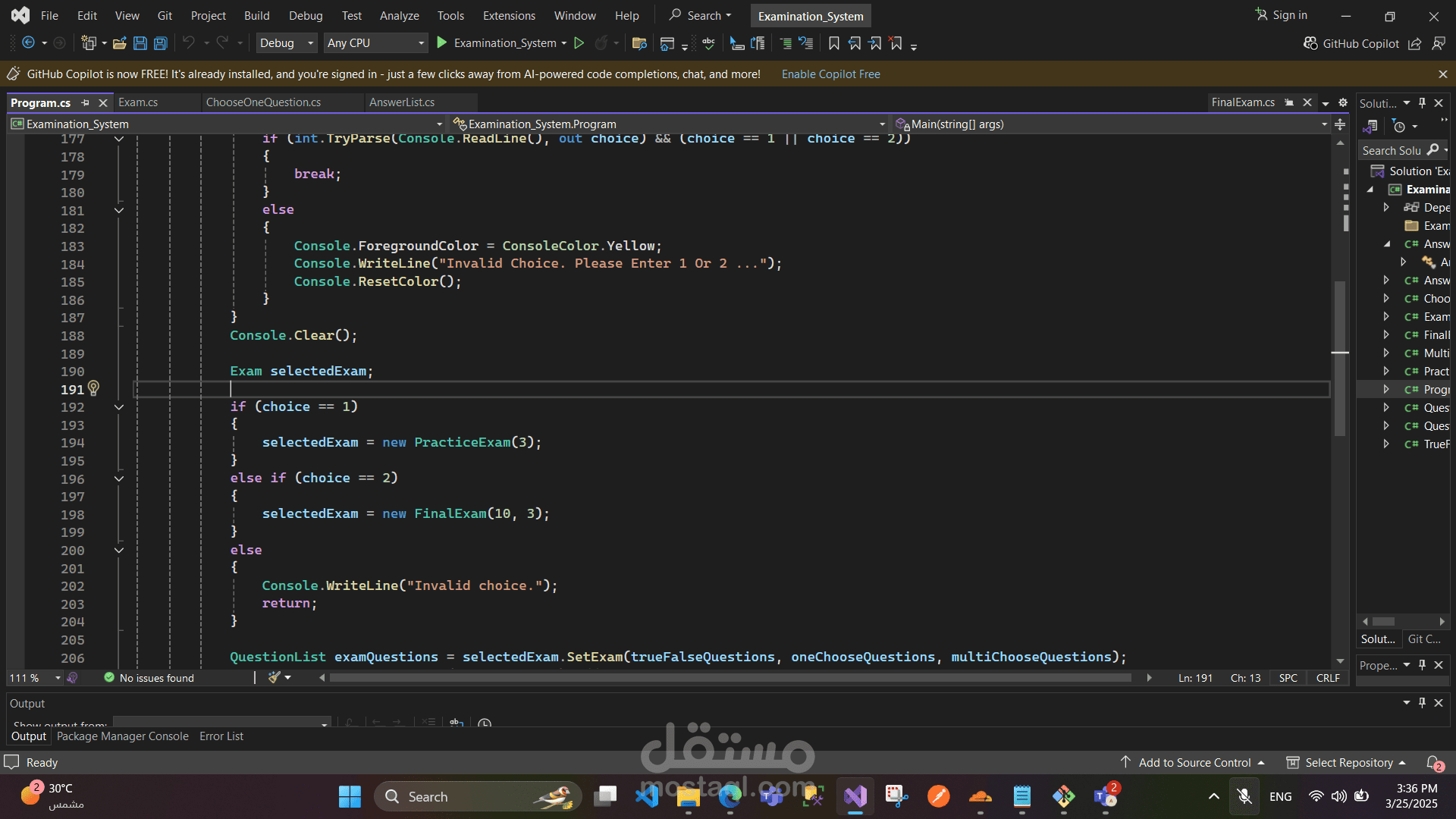The image size is (1456, 819).
Task: Go to the previous bookmark icon
Action: [x=855, y=43]
